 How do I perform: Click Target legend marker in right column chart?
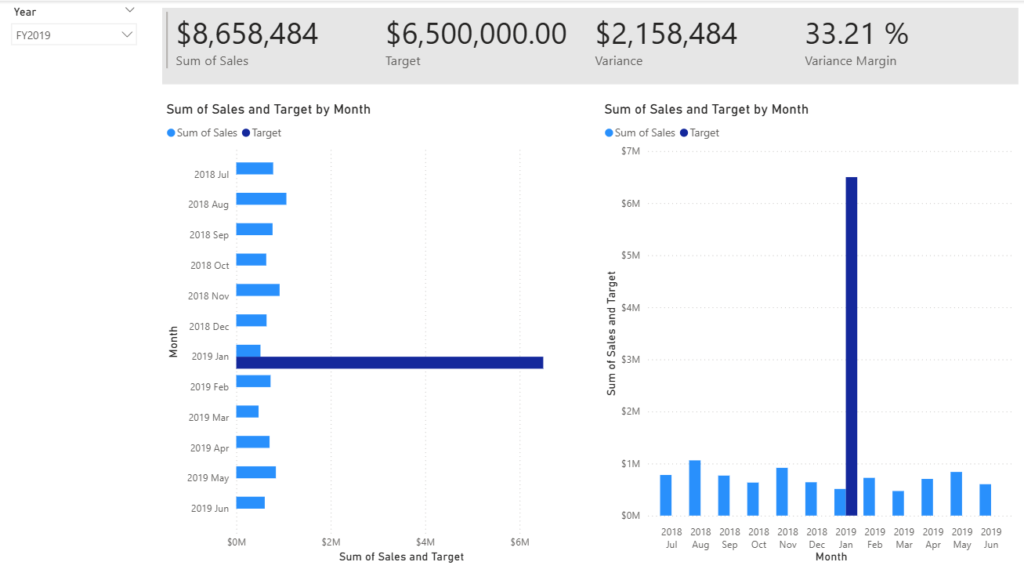coord(684,133)
